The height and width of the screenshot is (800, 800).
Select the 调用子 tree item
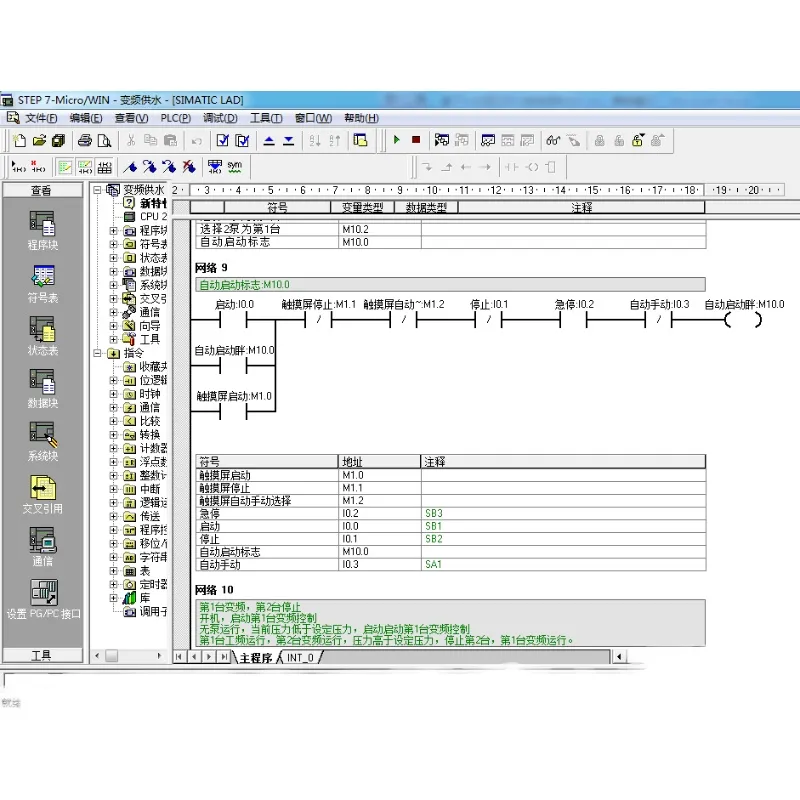click(x=145, y=611)
